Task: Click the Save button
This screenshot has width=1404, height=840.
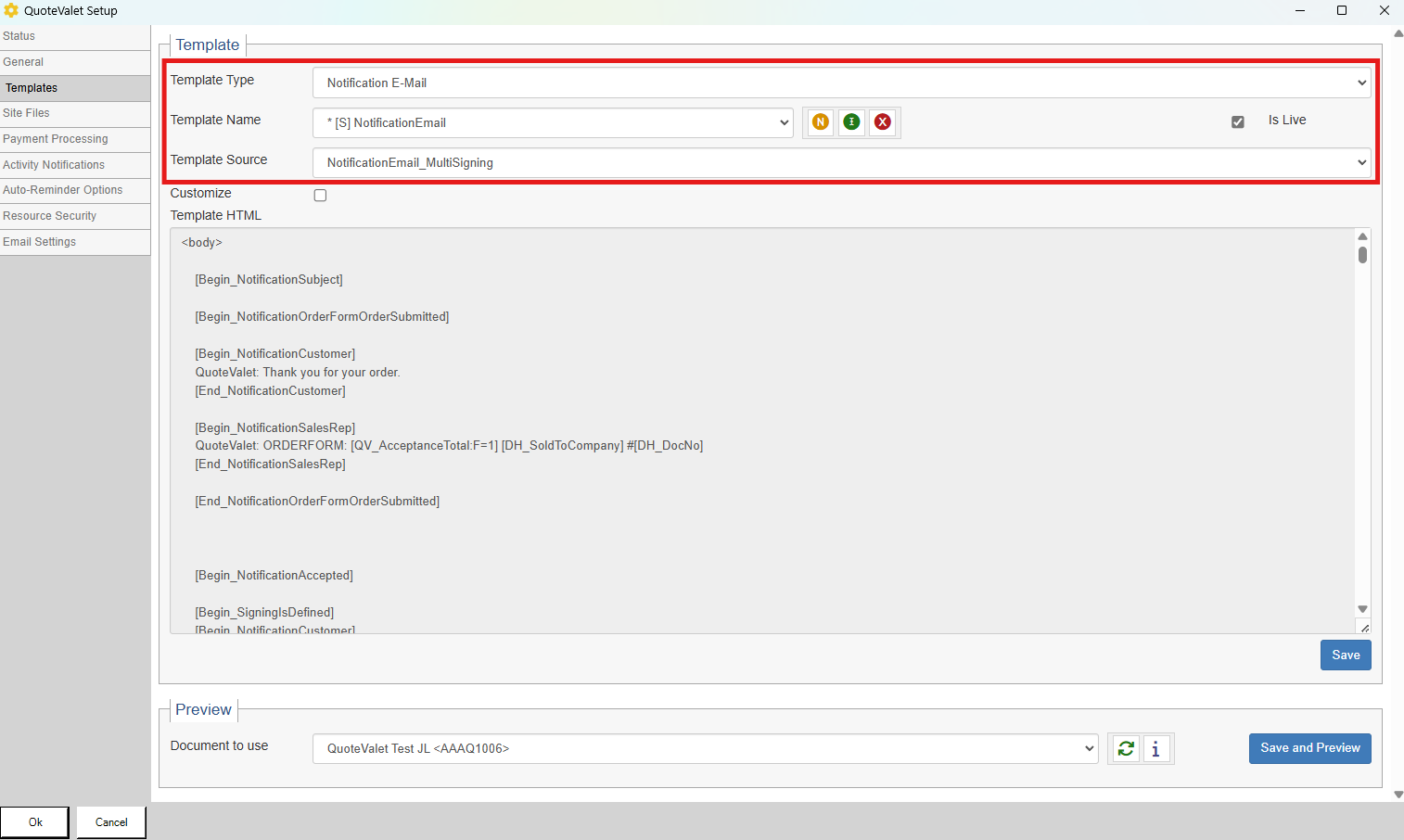Action: 1346,655
